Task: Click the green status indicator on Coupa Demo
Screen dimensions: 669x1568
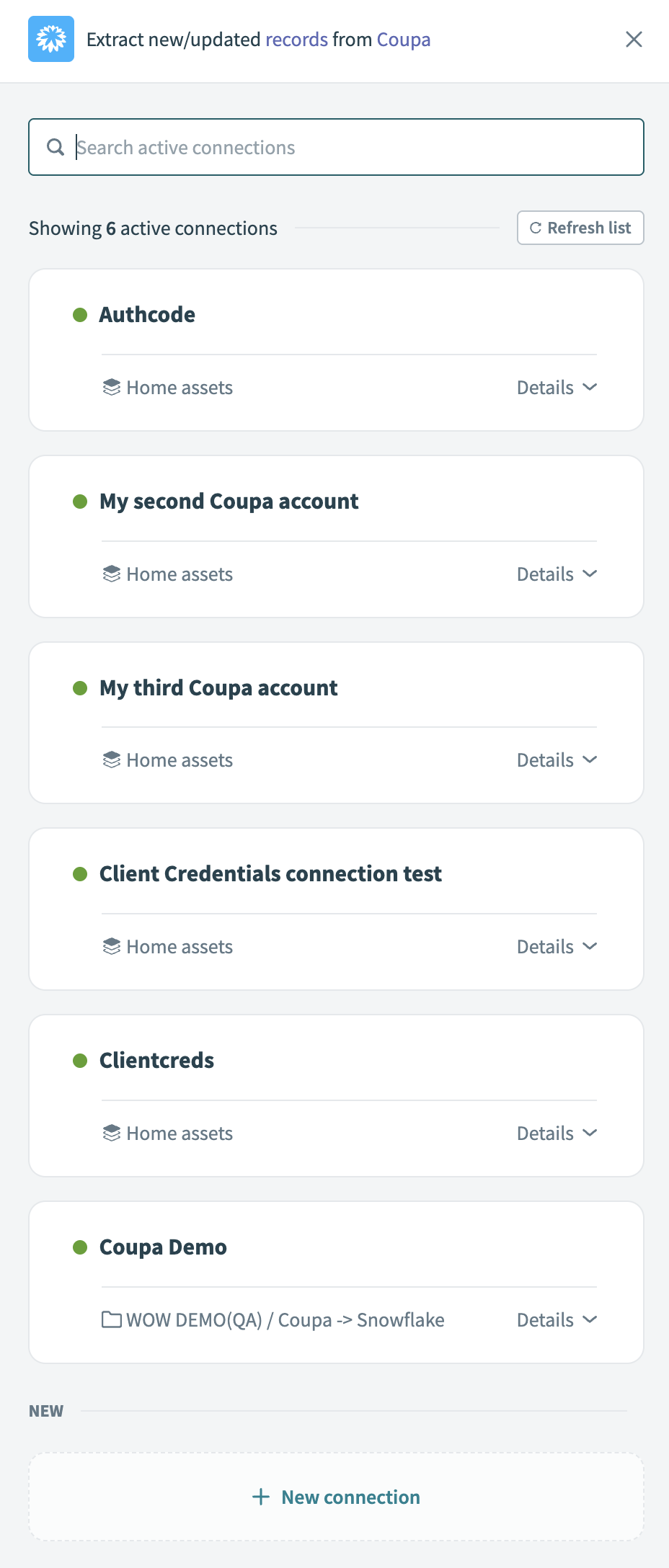Action: (x=80, y=1247)
